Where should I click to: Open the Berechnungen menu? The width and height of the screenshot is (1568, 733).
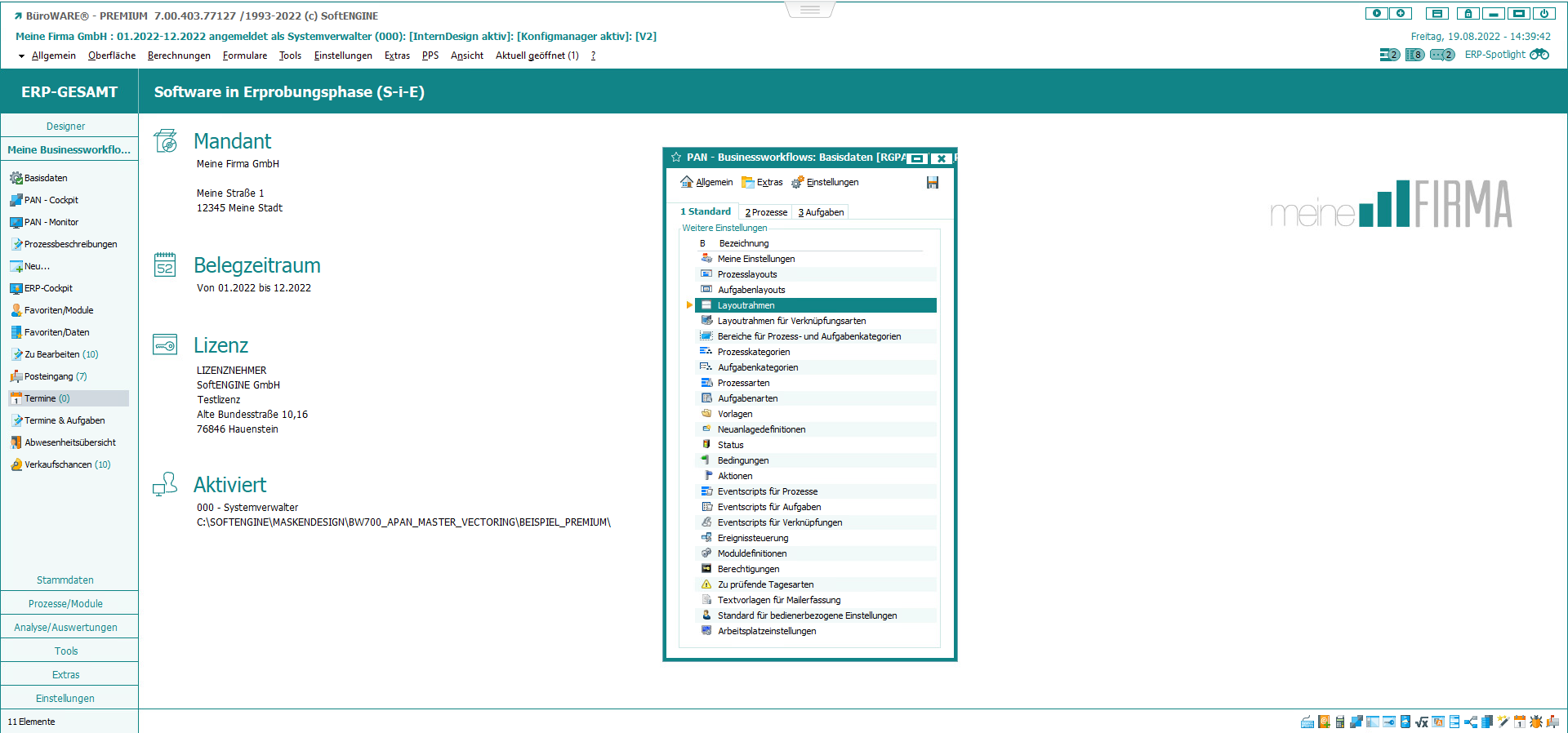(179, 56)
